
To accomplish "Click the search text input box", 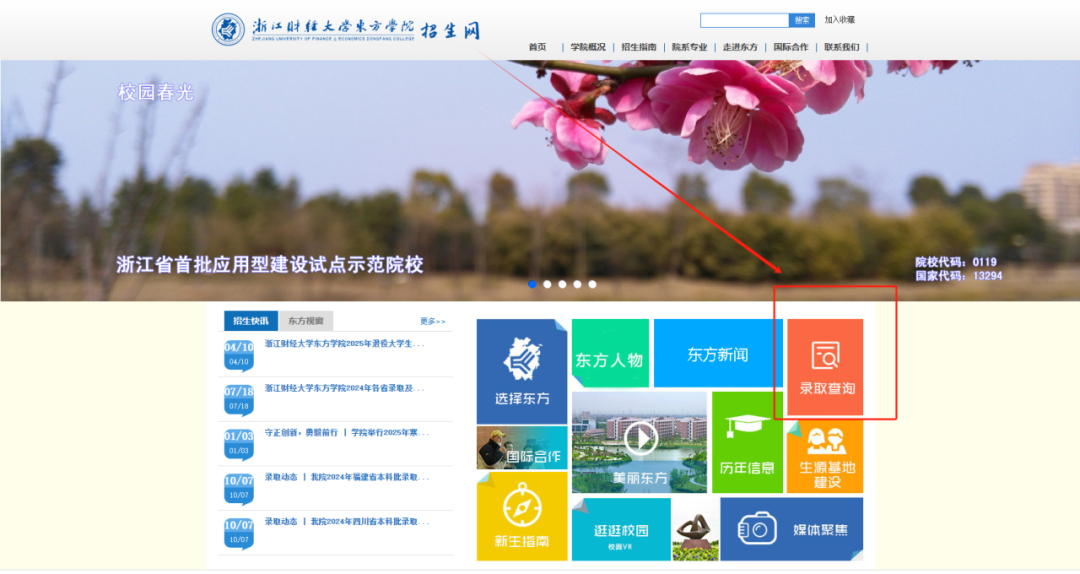I will (744, 20).
